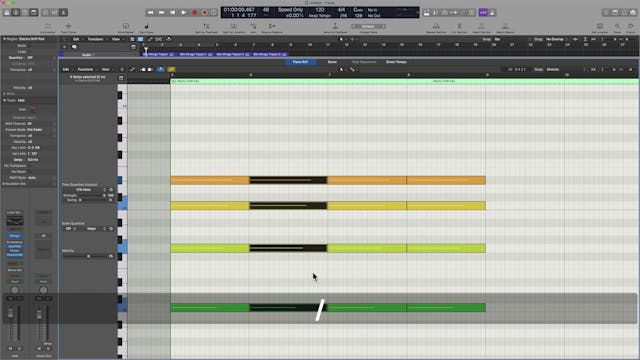
Task: Toggle the Metronome button
Action: point(492,13)
